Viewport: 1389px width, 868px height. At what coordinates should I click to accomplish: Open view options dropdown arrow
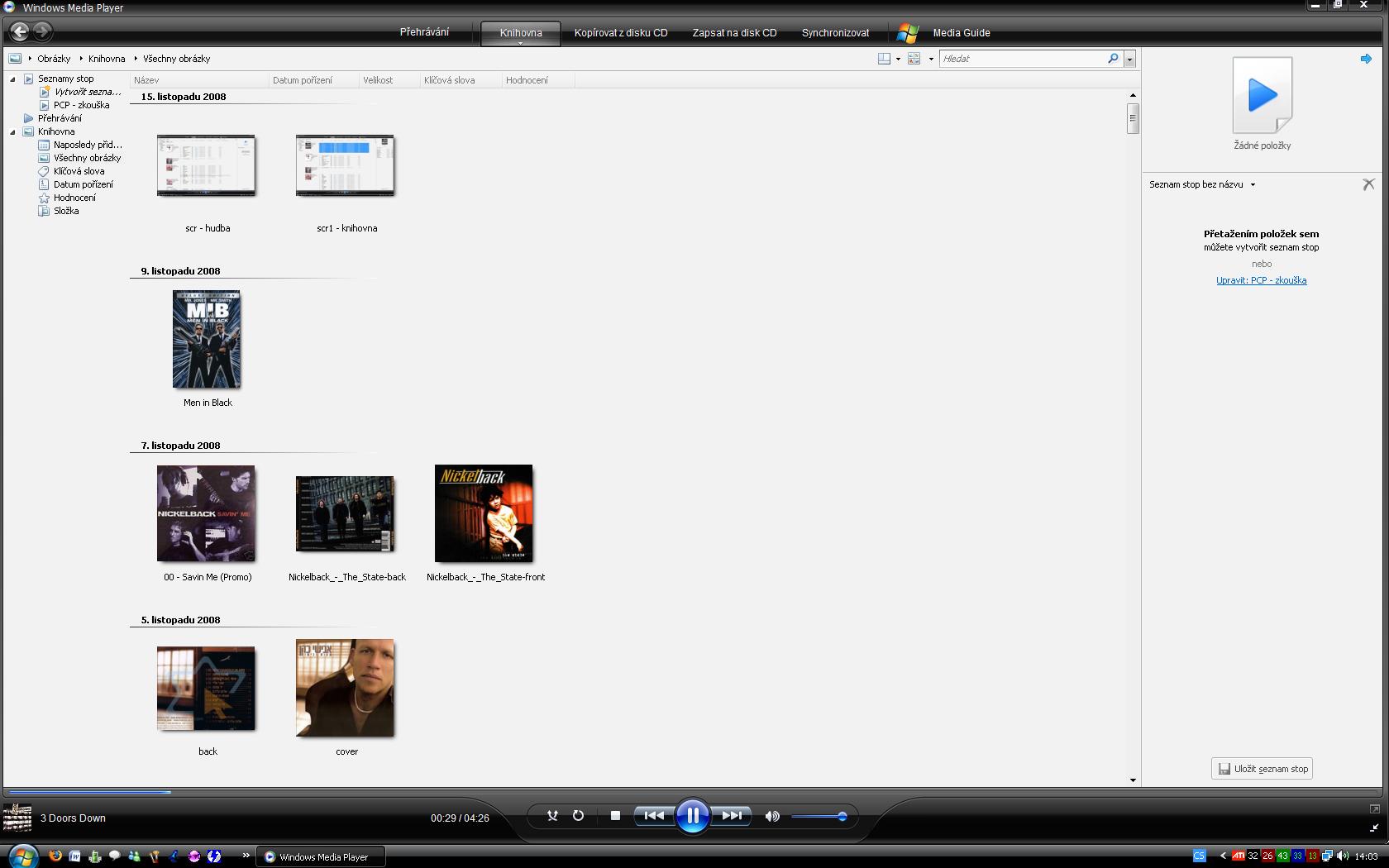(x=931, y=60)
